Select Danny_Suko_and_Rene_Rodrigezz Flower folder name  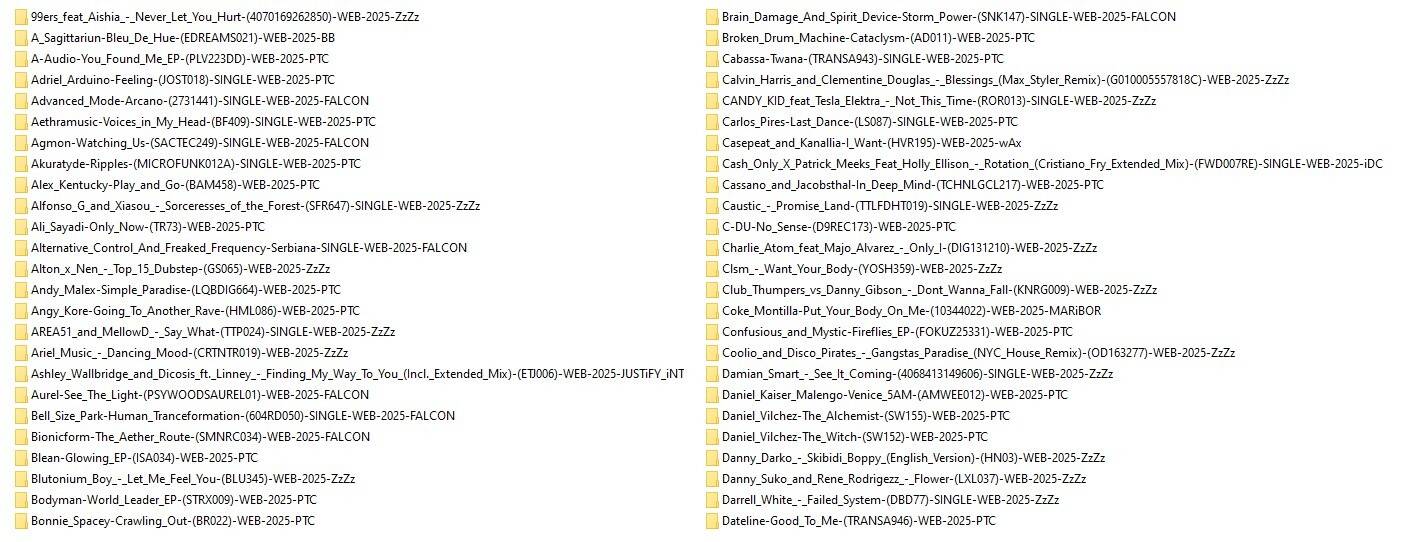click(x=904, y=479)
